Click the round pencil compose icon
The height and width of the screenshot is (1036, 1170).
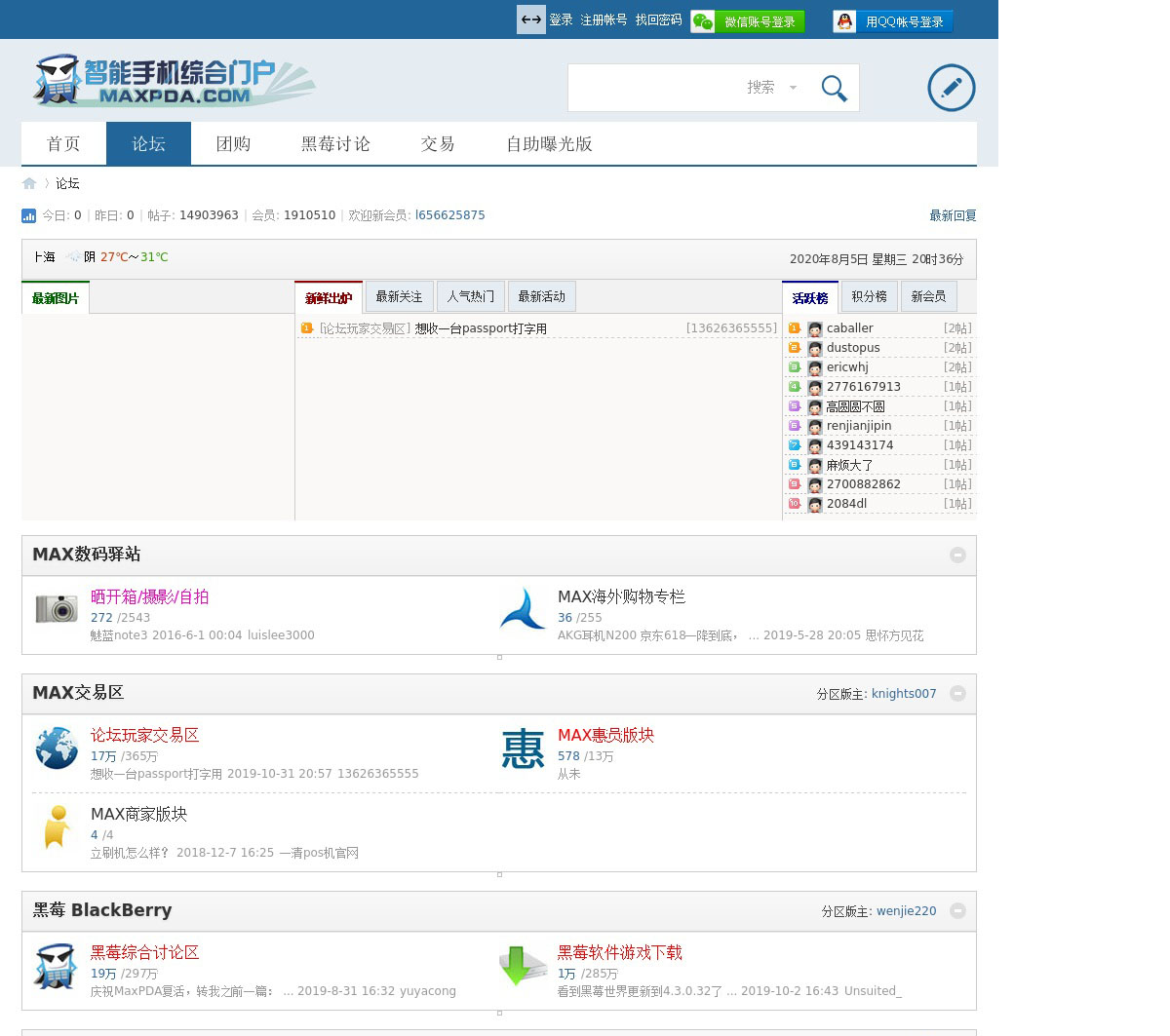951,88
